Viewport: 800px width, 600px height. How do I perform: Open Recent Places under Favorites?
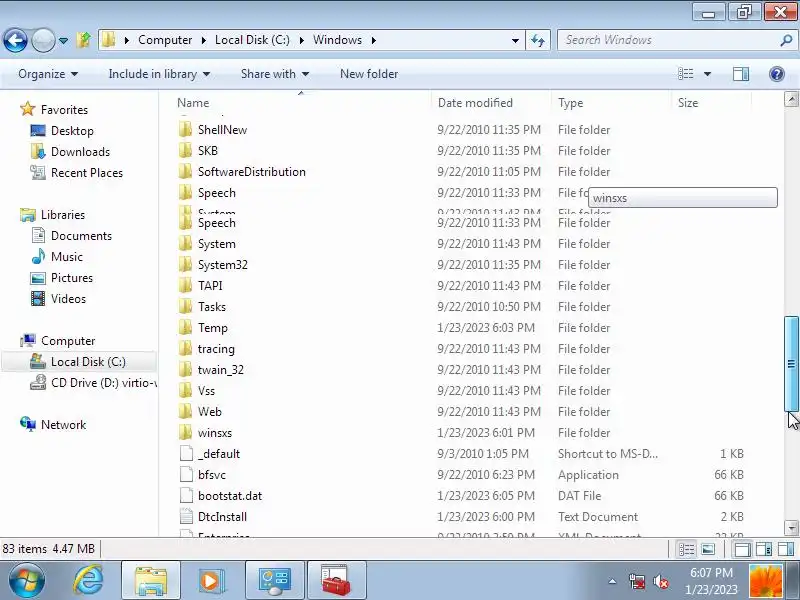coord(87,173)
